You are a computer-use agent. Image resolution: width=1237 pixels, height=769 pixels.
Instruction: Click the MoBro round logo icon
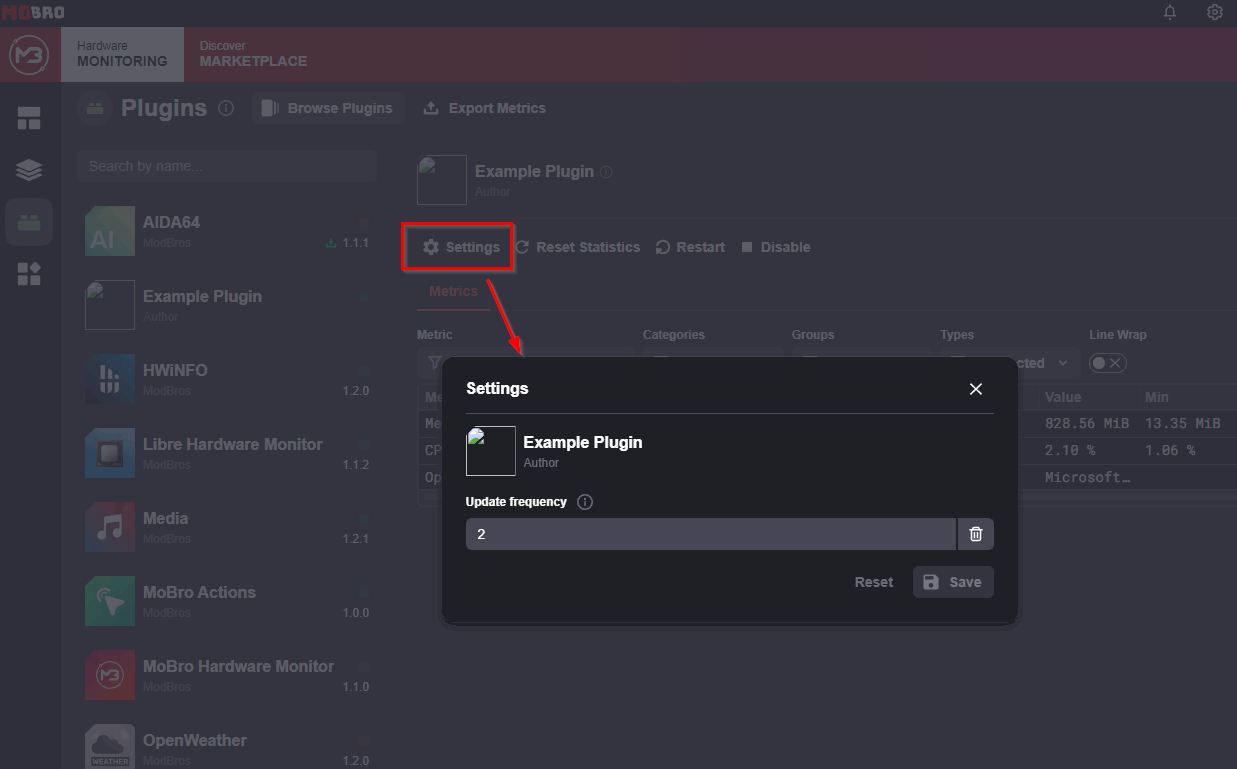[29, 55]
